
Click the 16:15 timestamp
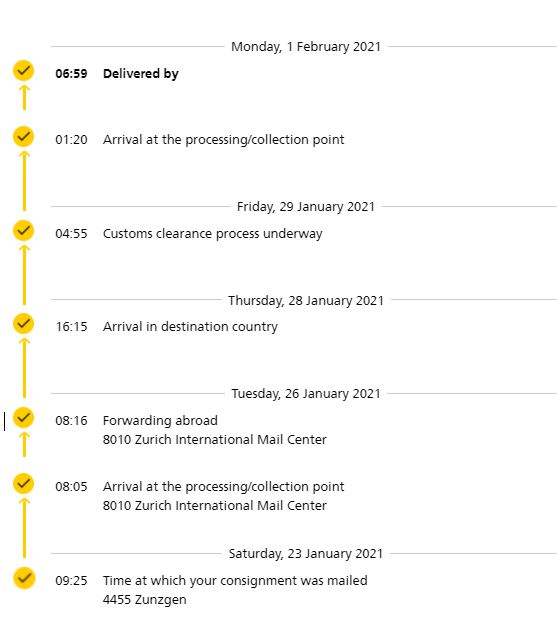(71, 327)
